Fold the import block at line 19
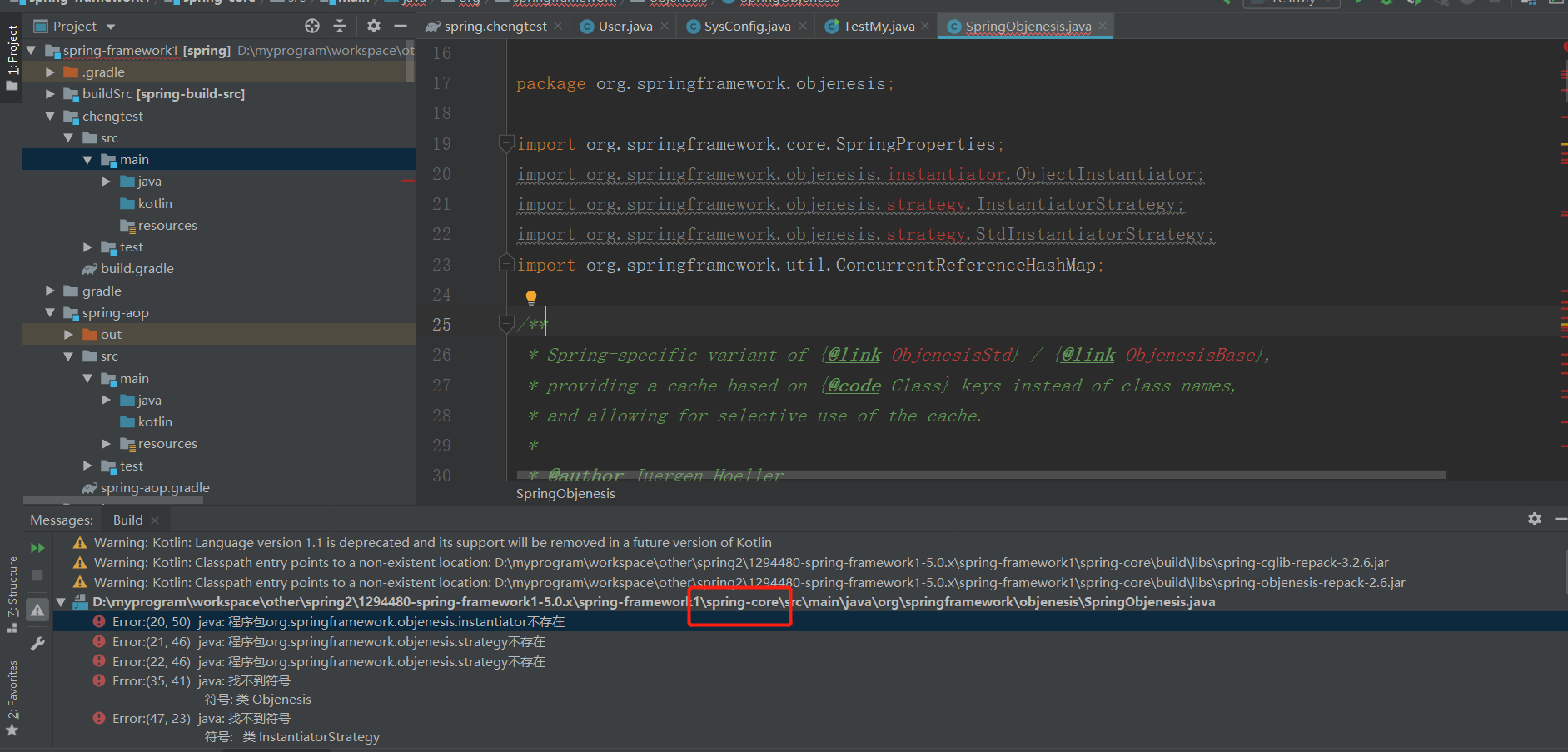 505,143
